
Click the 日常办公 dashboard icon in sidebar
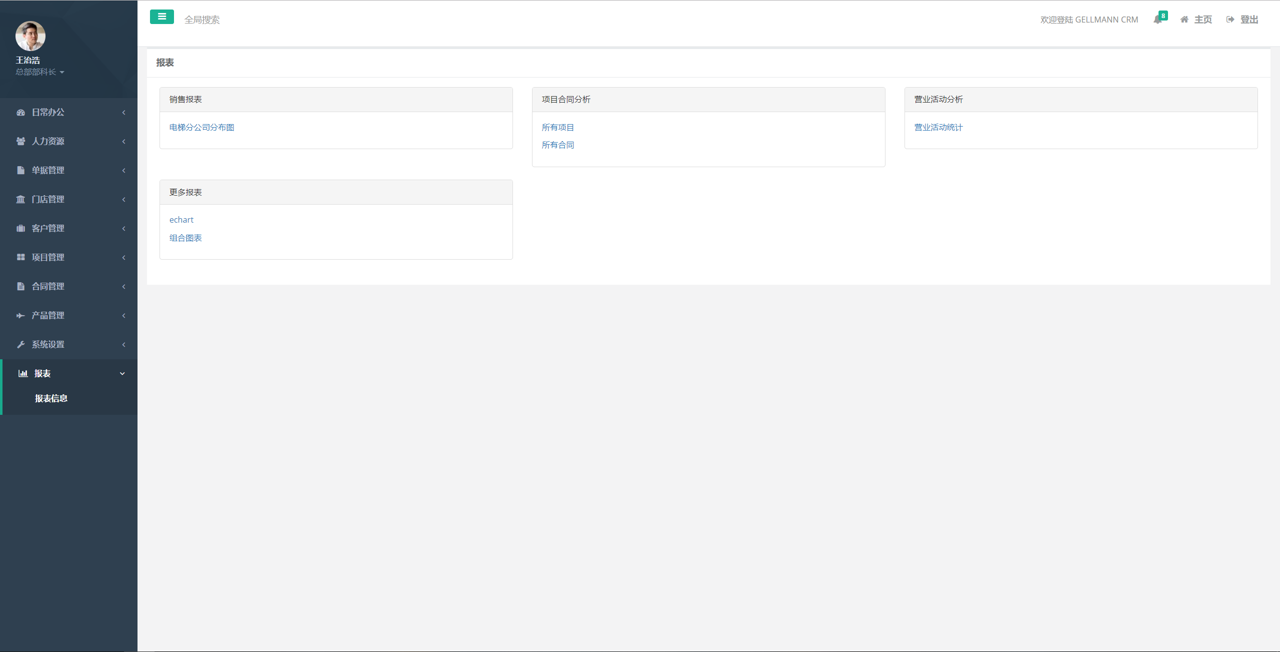click(x=21, y=113)
